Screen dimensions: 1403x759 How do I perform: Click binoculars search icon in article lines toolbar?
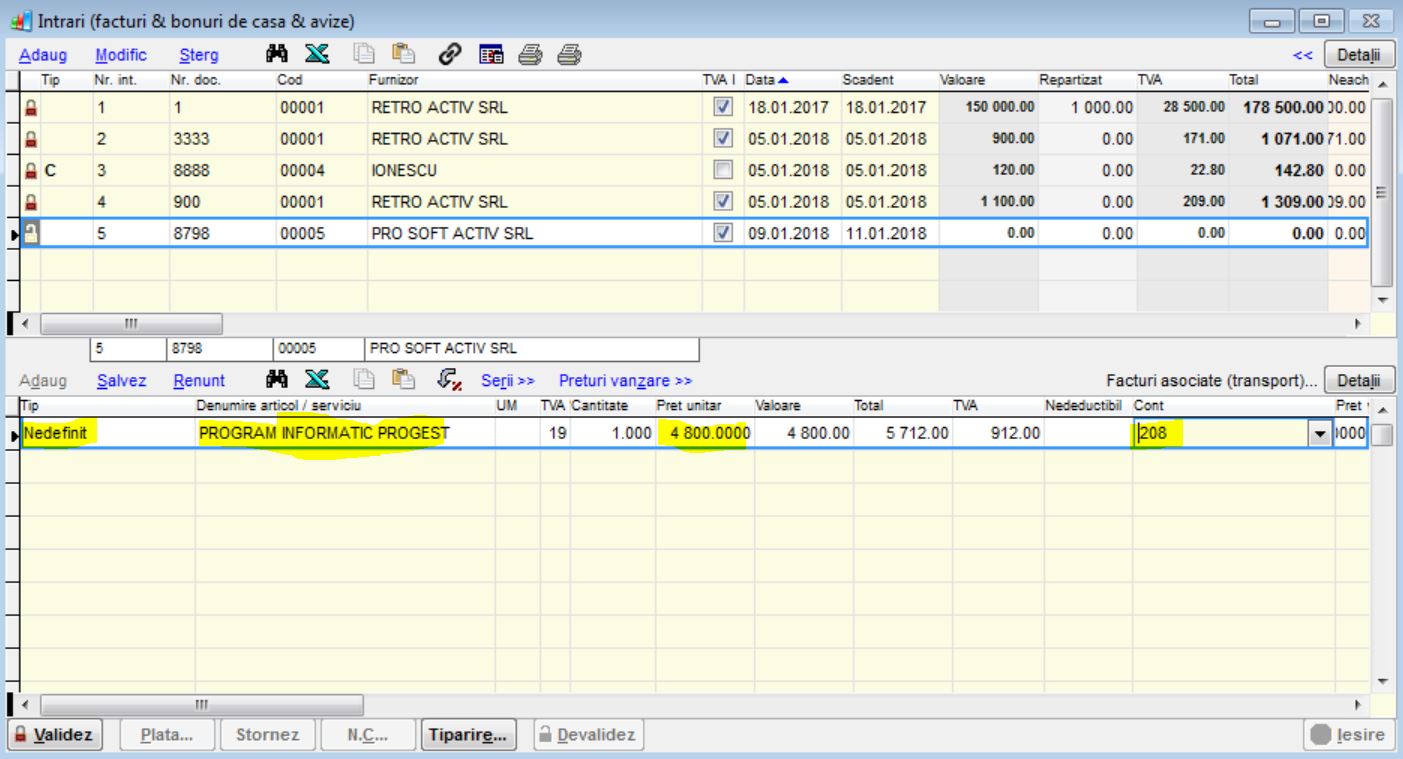pos(275,380)
